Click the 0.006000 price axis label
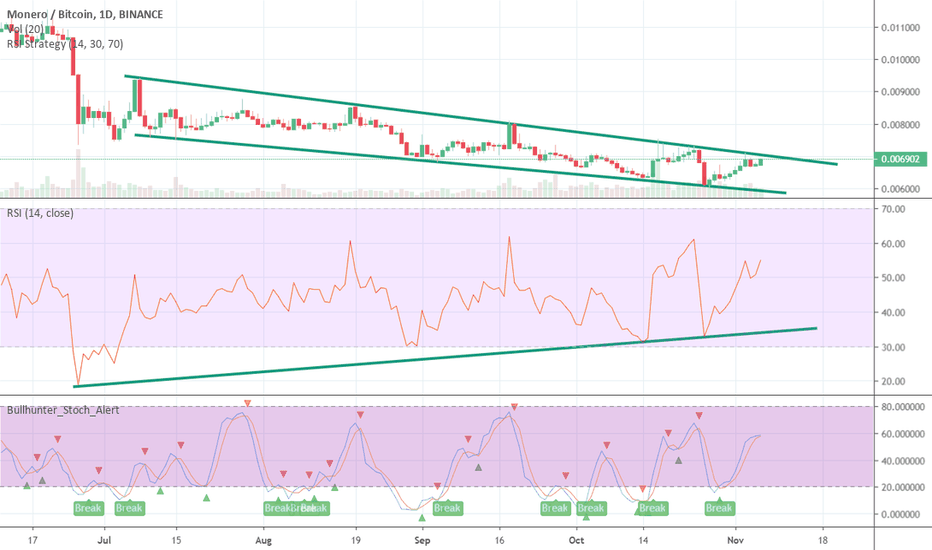The image size is (932, 550). [x=900, y=189]
